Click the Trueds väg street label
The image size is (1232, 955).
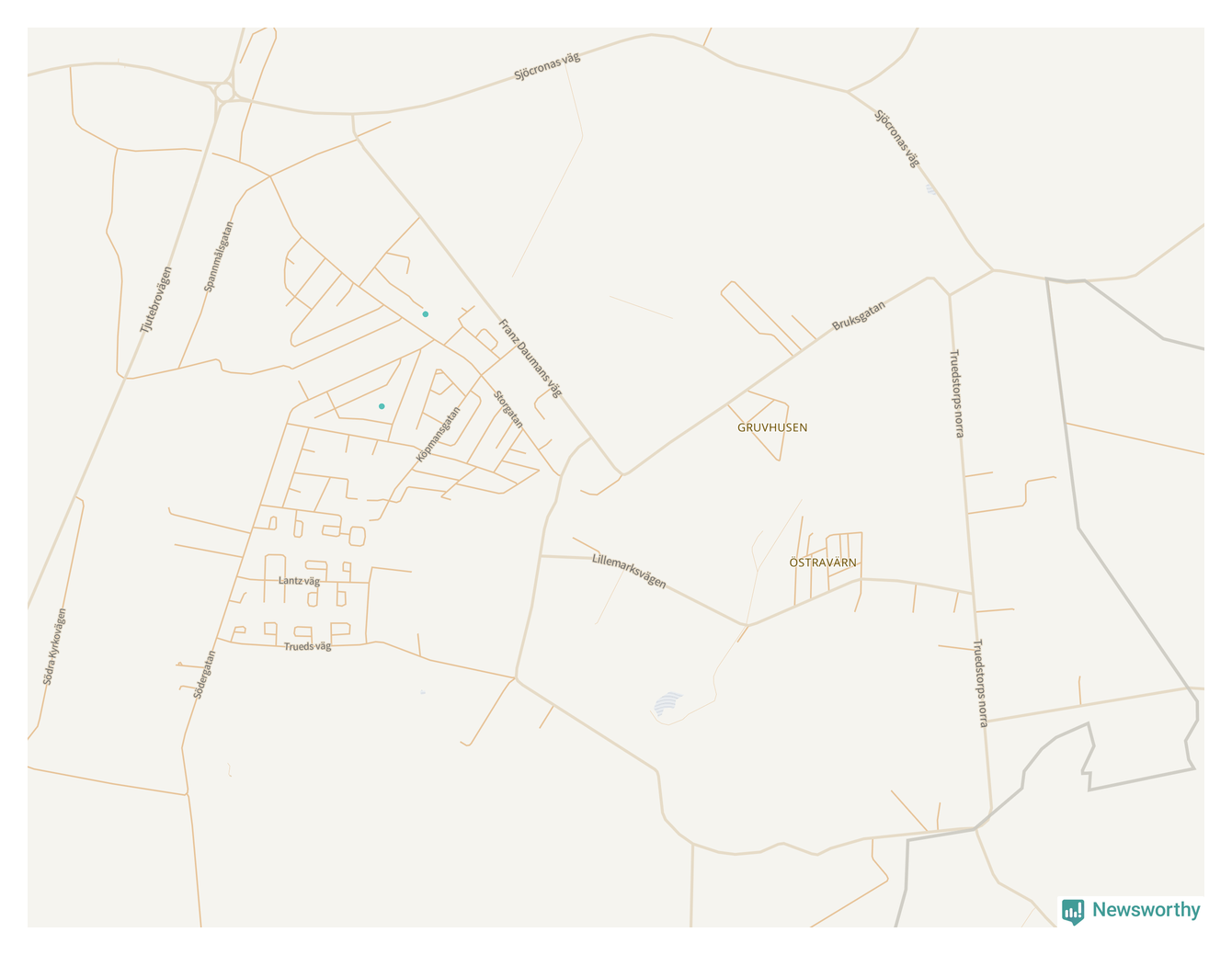(307, 646)
